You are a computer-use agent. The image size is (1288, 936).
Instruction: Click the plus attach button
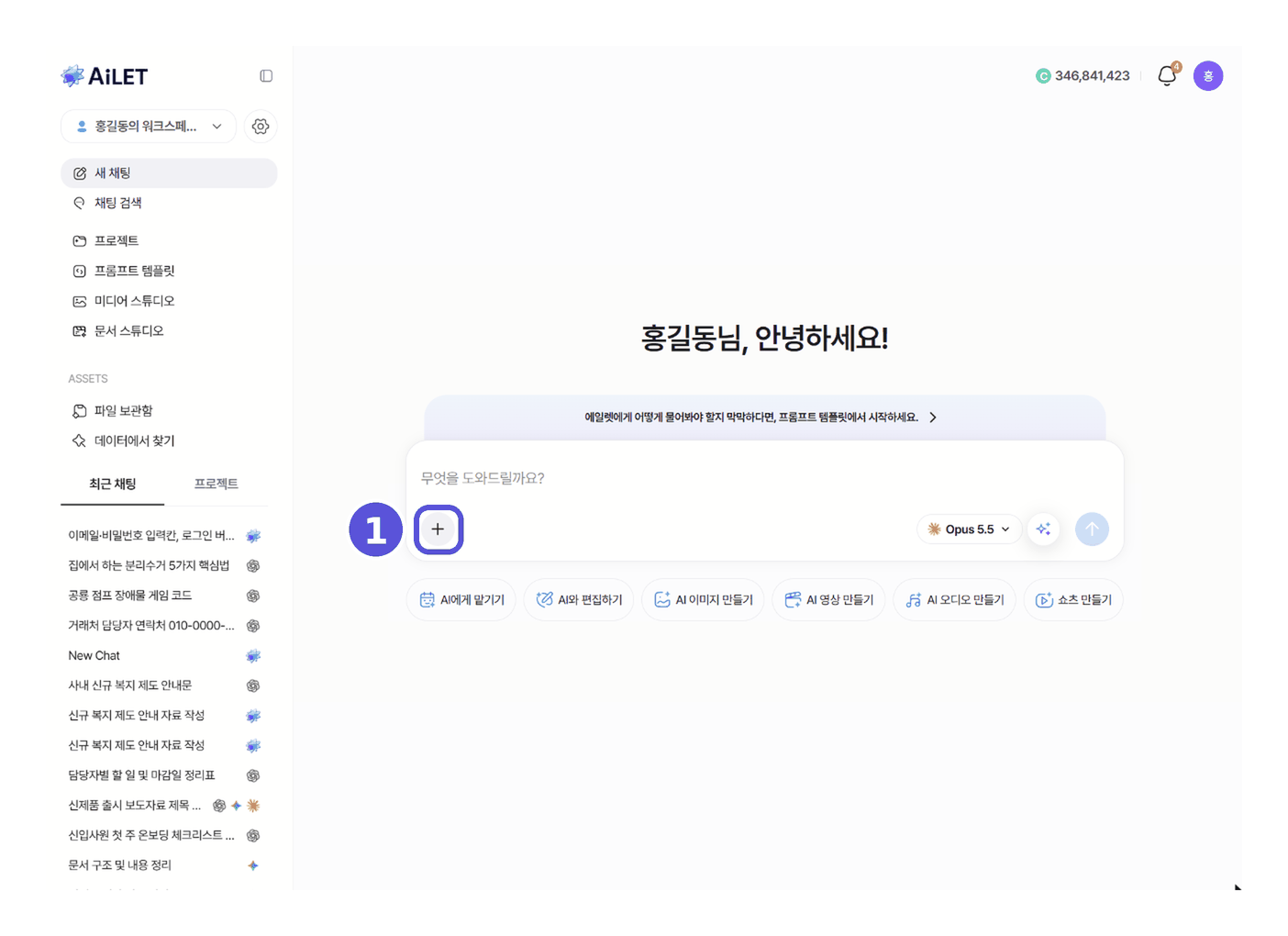(x=438, y=529)
